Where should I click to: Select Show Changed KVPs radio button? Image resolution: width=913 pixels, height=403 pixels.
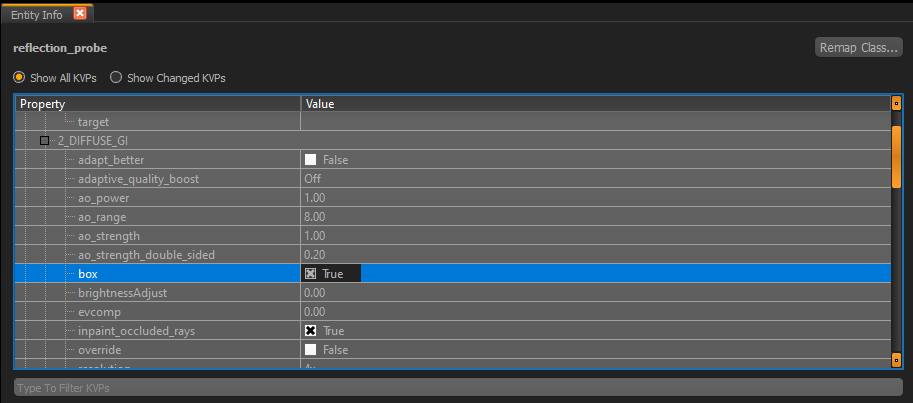[x=116, y=77]
